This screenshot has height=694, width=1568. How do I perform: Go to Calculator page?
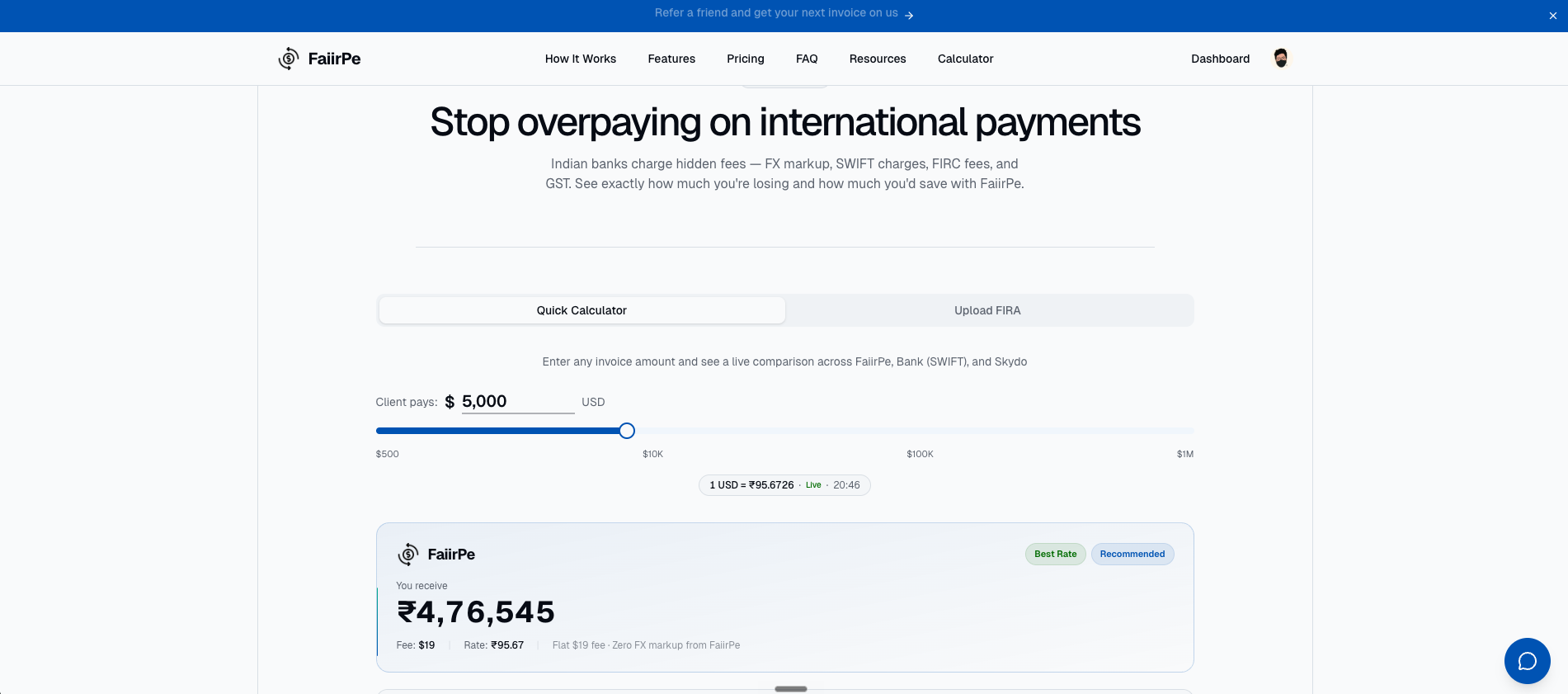pyautogui.click(x=966, y=59)
